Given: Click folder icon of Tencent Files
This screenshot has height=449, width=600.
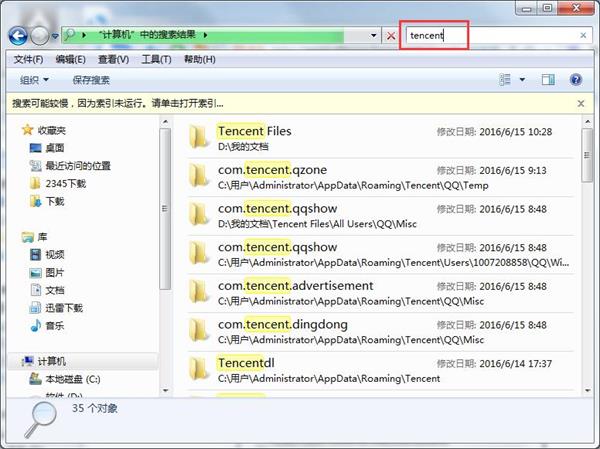Looking at the screenshot, I should tap(199, 137).
